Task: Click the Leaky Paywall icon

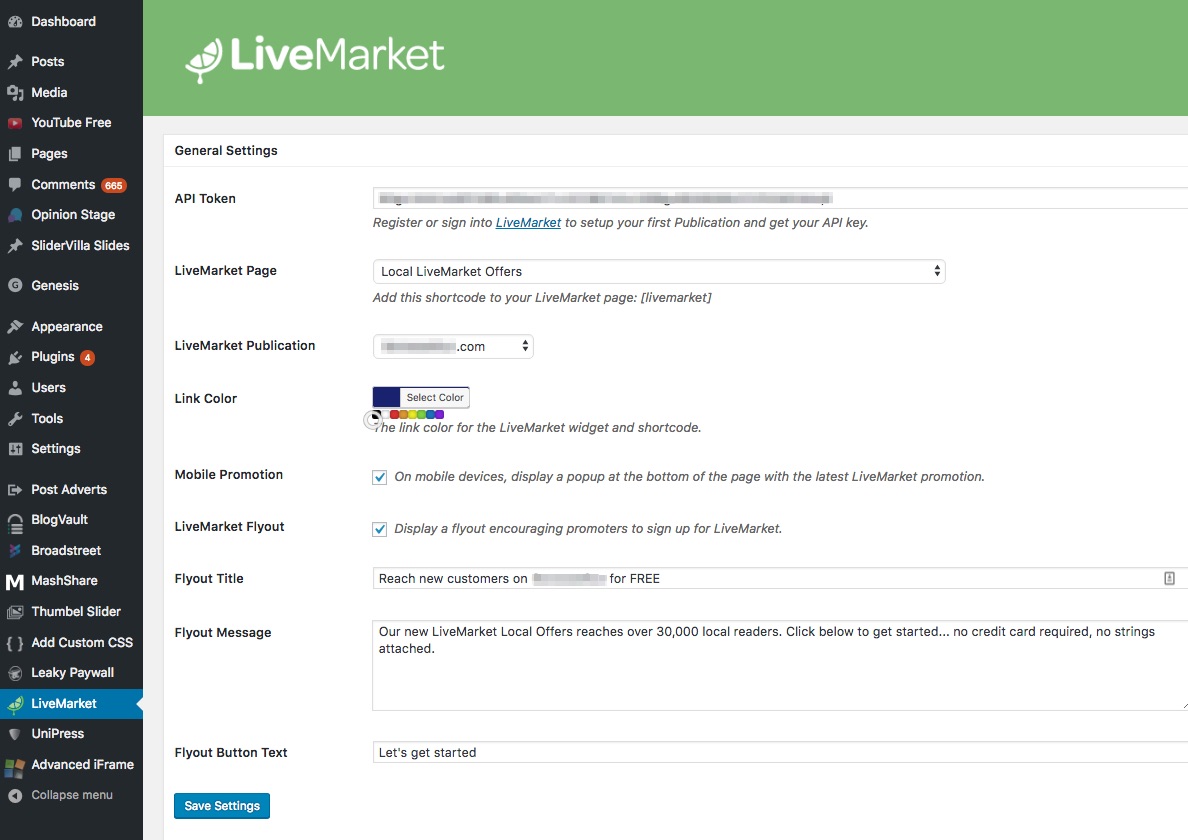Action: (x=14, y=673)
